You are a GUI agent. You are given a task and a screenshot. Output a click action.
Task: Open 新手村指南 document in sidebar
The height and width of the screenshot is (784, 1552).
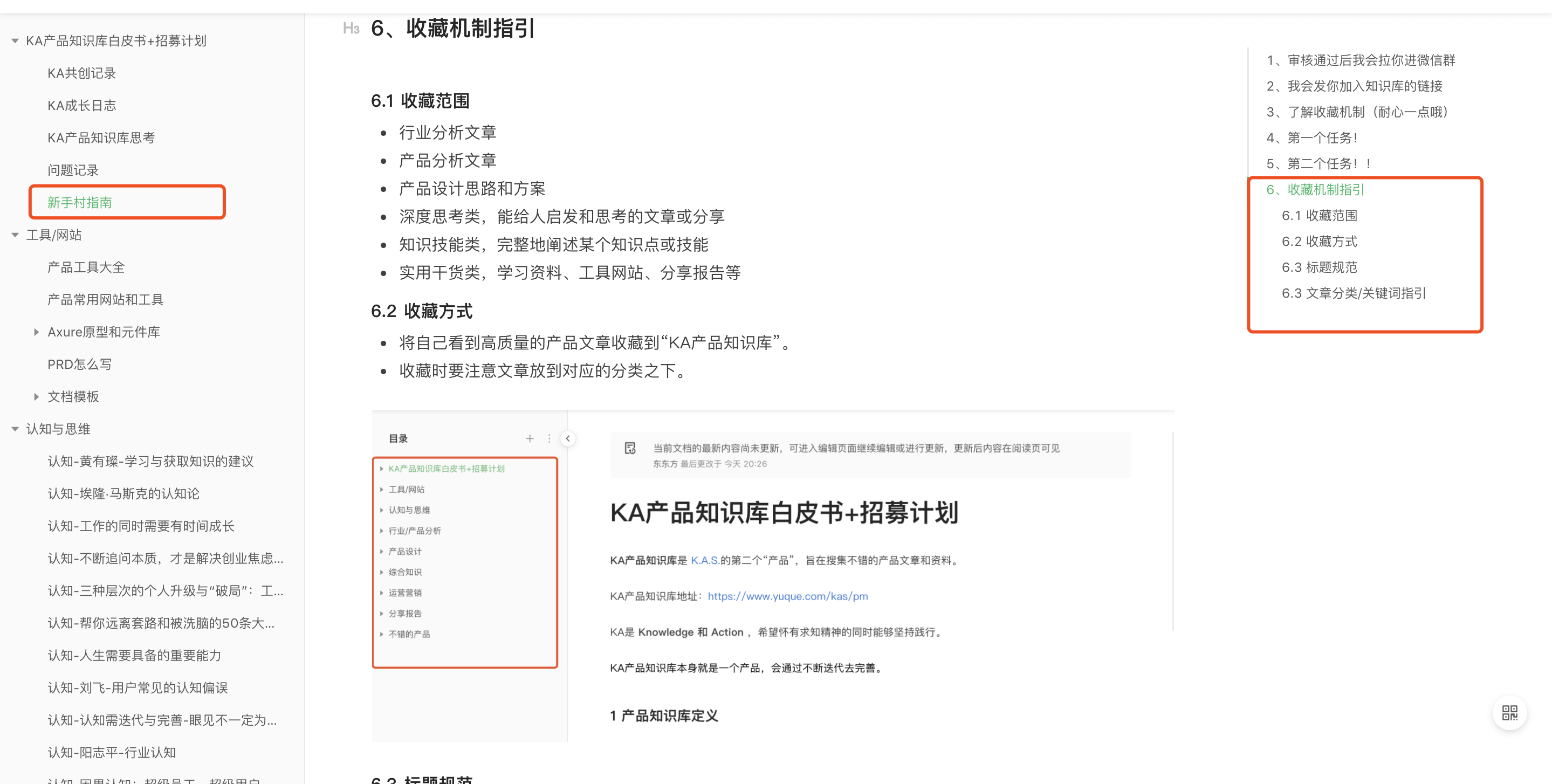[79, 203]
